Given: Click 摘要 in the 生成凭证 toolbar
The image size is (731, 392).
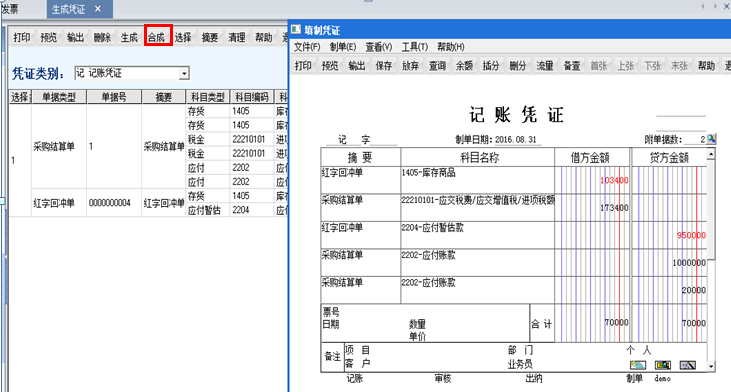Looking at the screenshot, I should (x=210, y=37).
